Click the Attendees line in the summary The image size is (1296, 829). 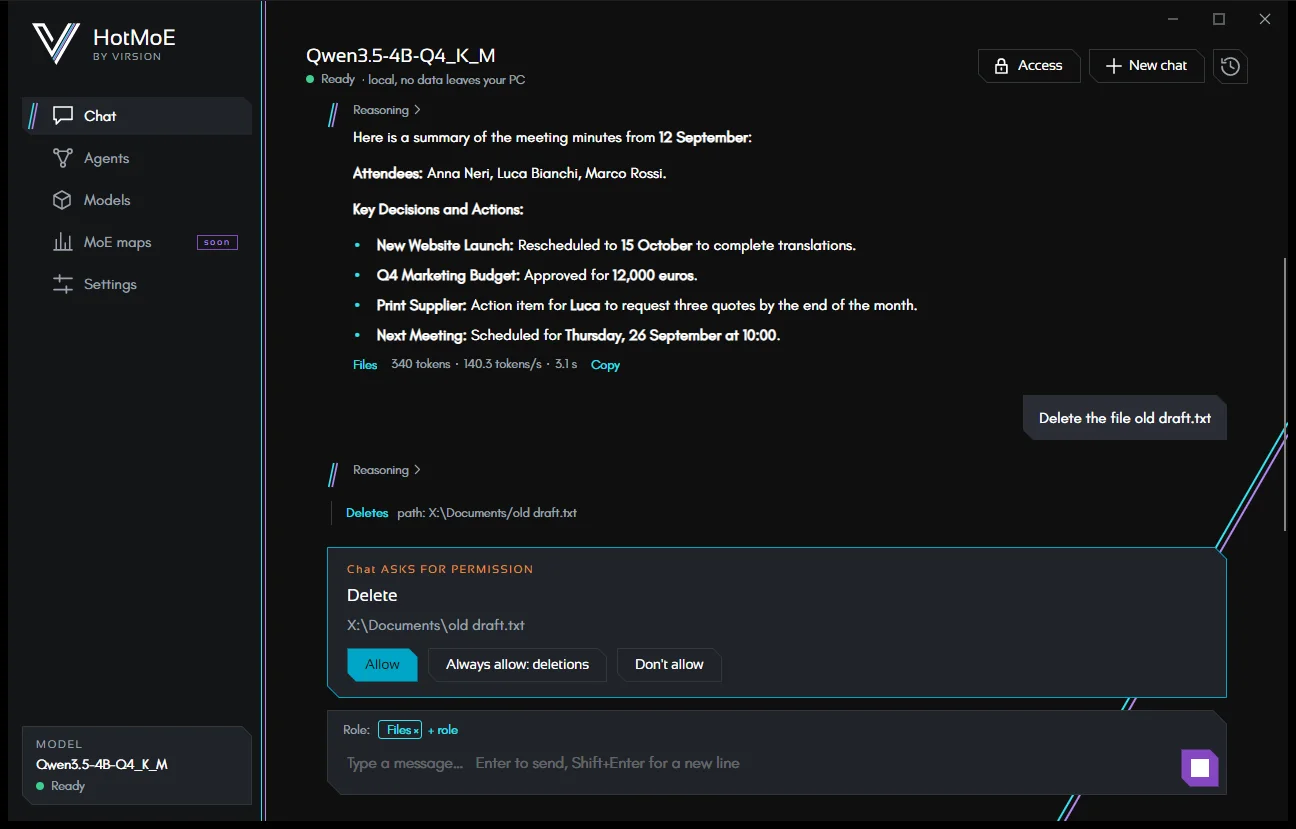coord(509,173)
